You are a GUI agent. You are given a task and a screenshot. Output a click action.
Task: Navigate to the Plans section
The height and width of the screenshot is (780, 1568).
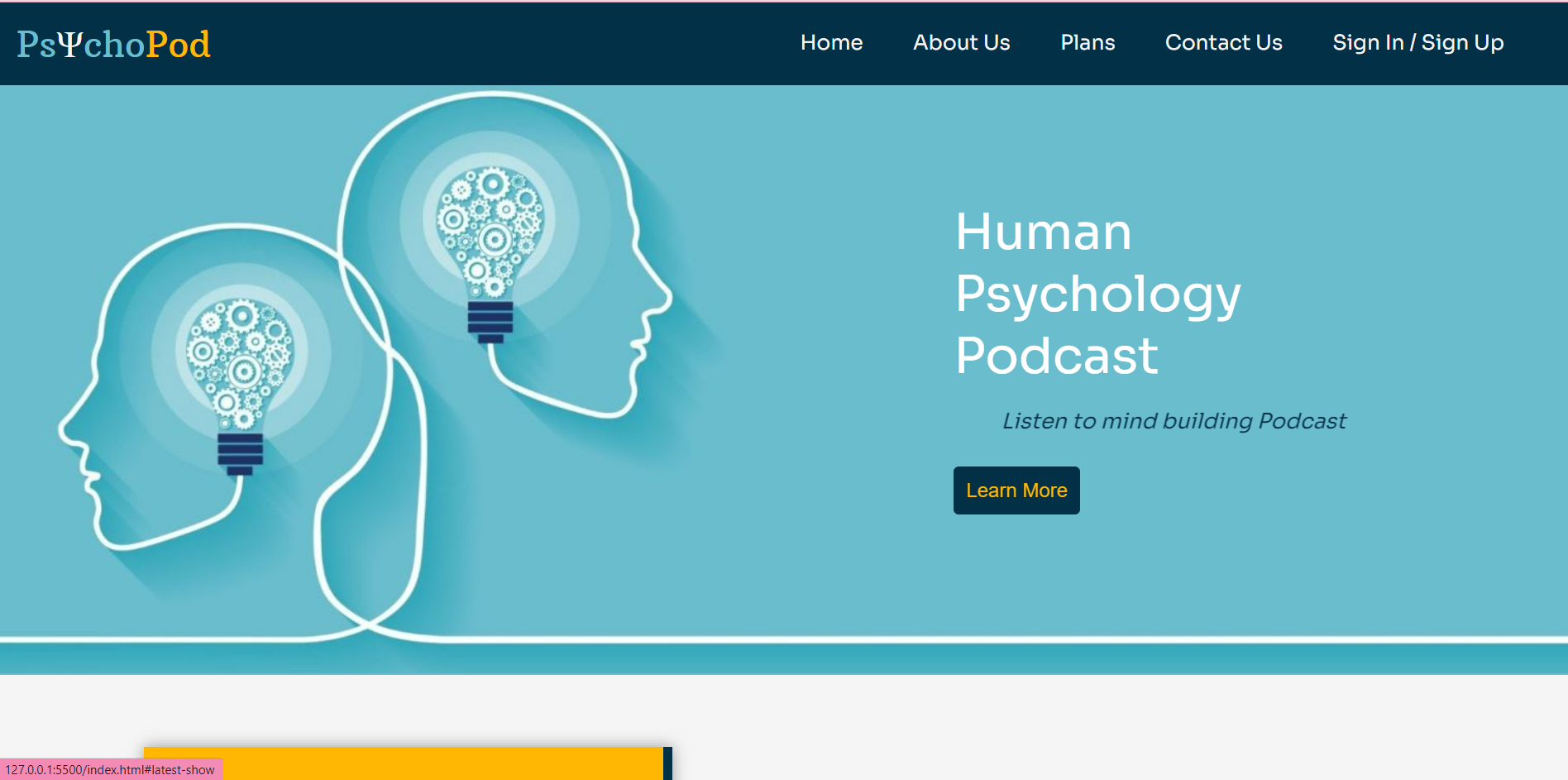(x=1088, y=42)
